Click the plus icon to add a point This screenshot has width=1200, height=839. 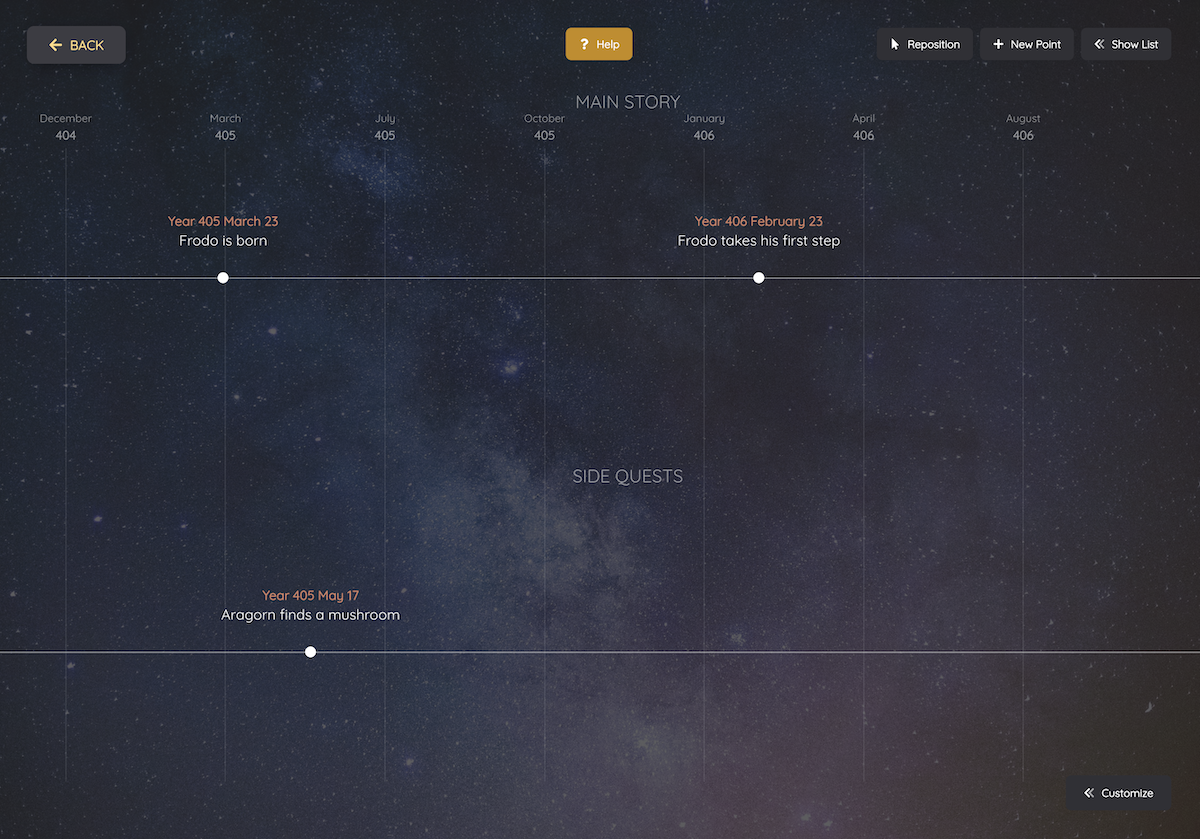pyautogui.click(x=996, y=43)
